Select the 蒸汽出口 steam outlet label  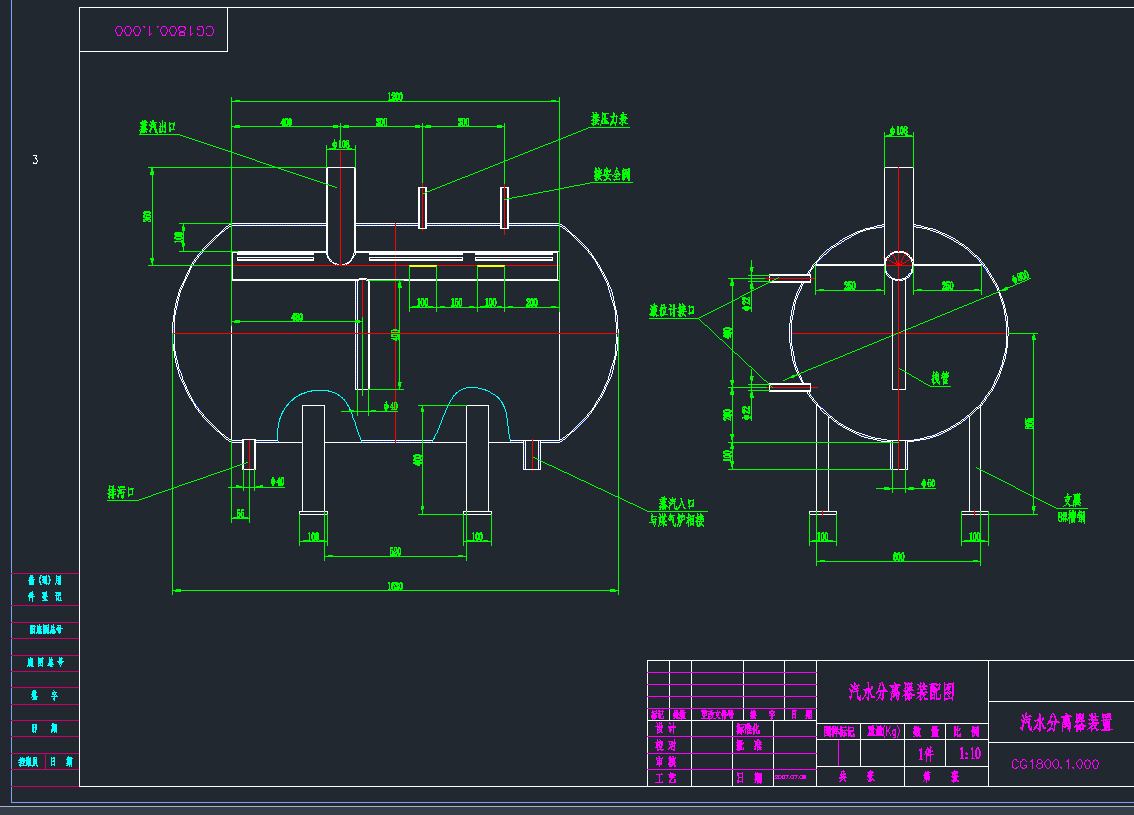(x=157, y=128)
